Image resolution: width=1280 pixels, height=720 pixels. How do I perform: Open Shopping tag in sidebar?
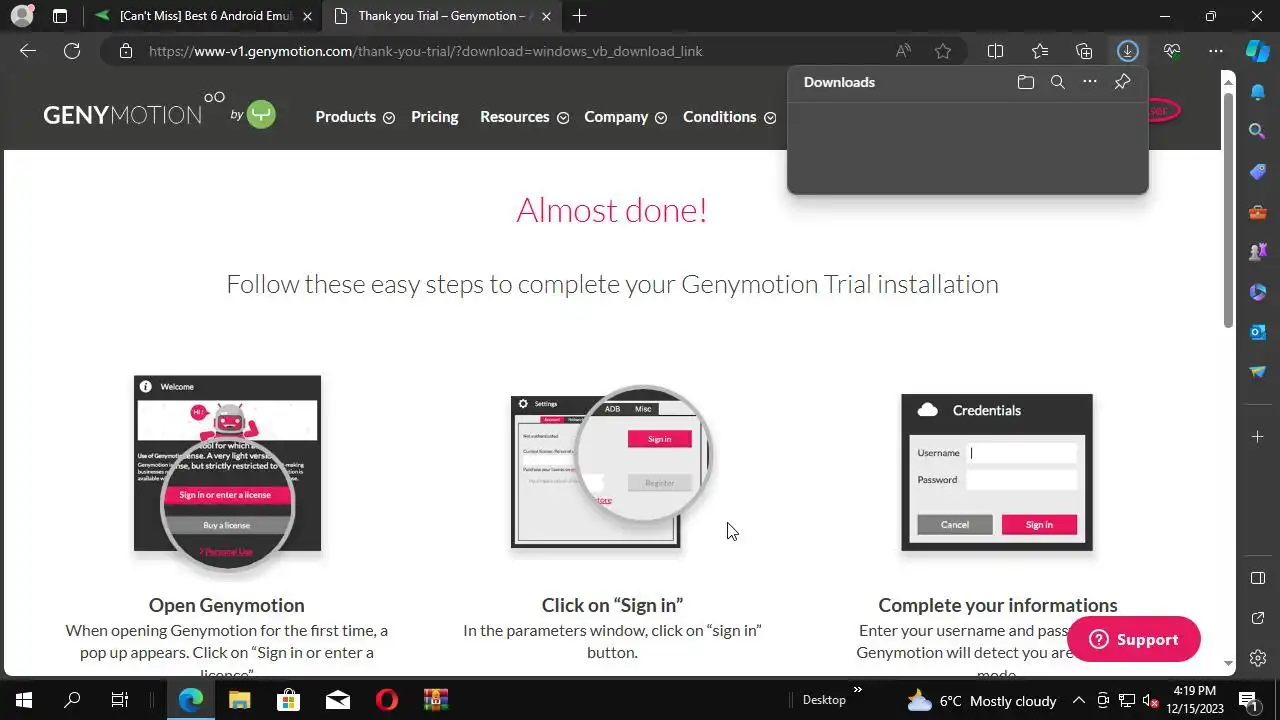(x=1258, y=172)
